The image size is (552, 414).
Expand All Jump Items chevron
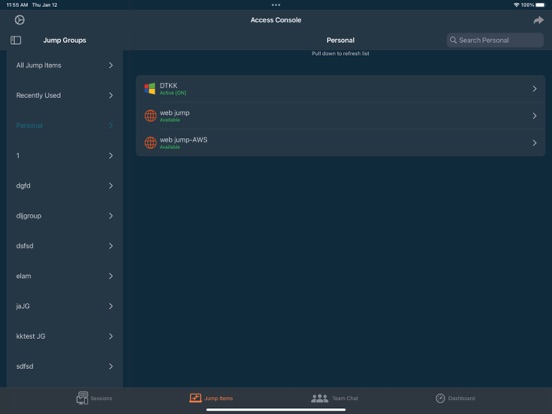pos(111,65)
